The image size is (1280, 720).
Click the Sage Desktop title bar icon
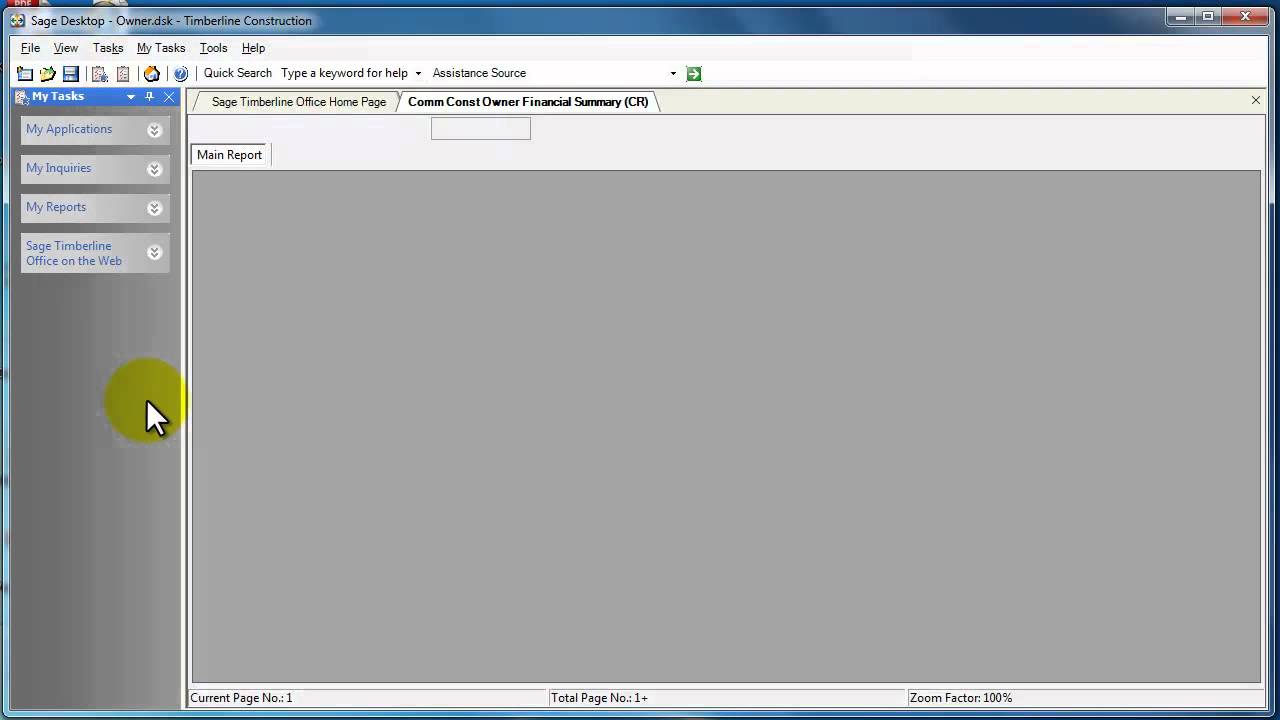[x=17, y=20]
